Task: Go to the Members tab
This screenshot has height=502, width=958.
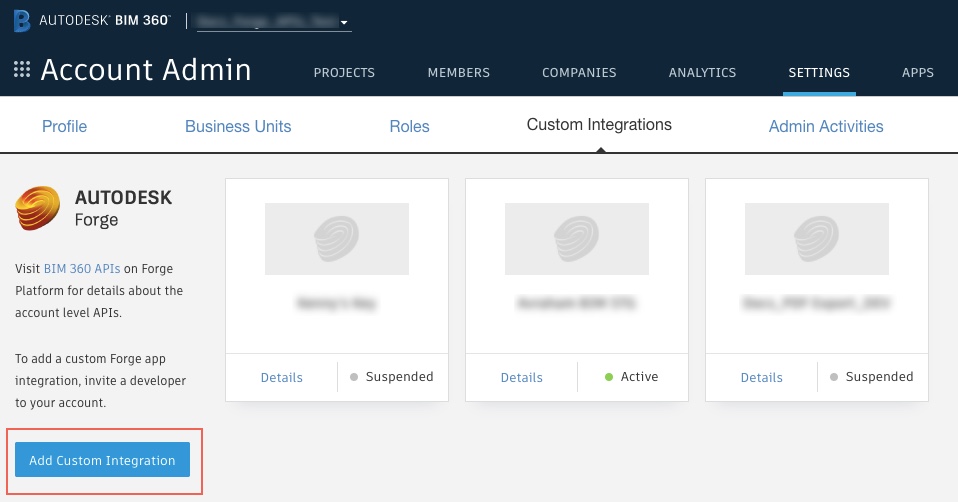Action: click(458, 73)
